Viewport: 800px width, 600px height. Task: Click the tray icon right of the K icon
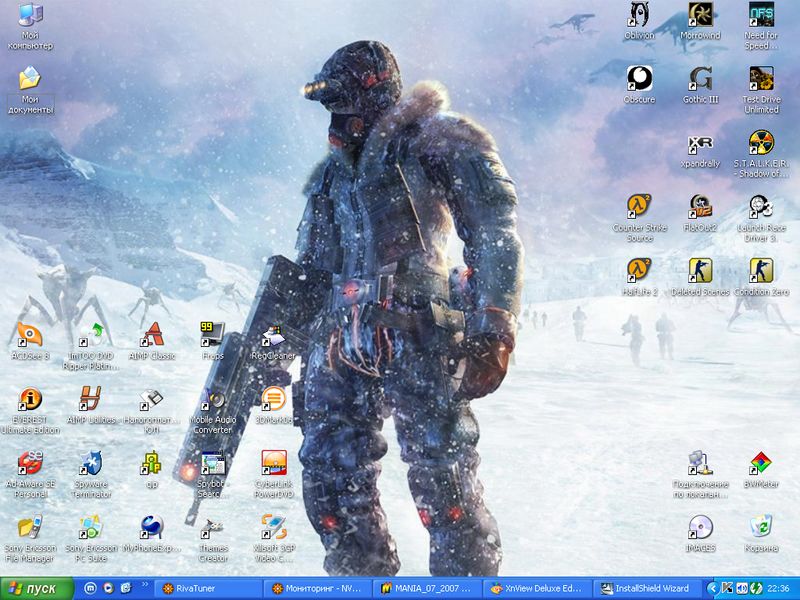741,589
